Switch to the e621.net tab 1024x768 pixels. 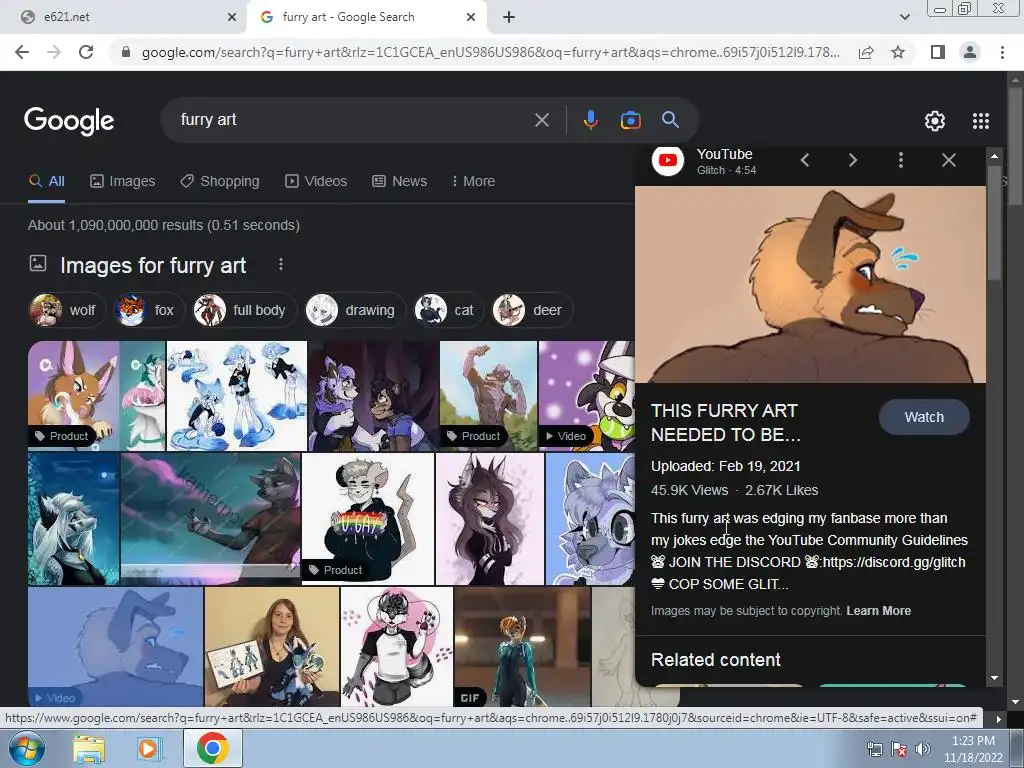[123, 17]
